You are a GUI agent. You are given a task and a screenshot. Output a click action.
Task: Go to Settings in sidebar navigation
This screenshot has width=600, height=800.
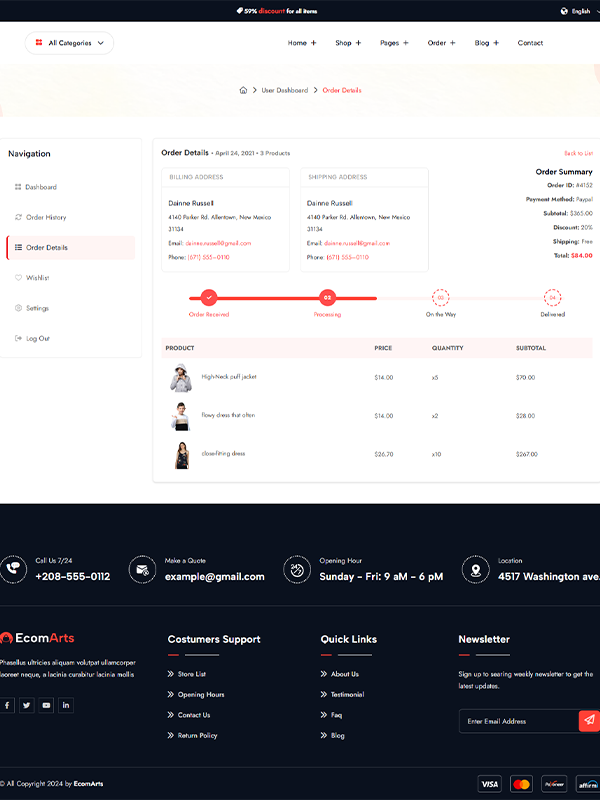pyautogui.click(x=37, y=308)
